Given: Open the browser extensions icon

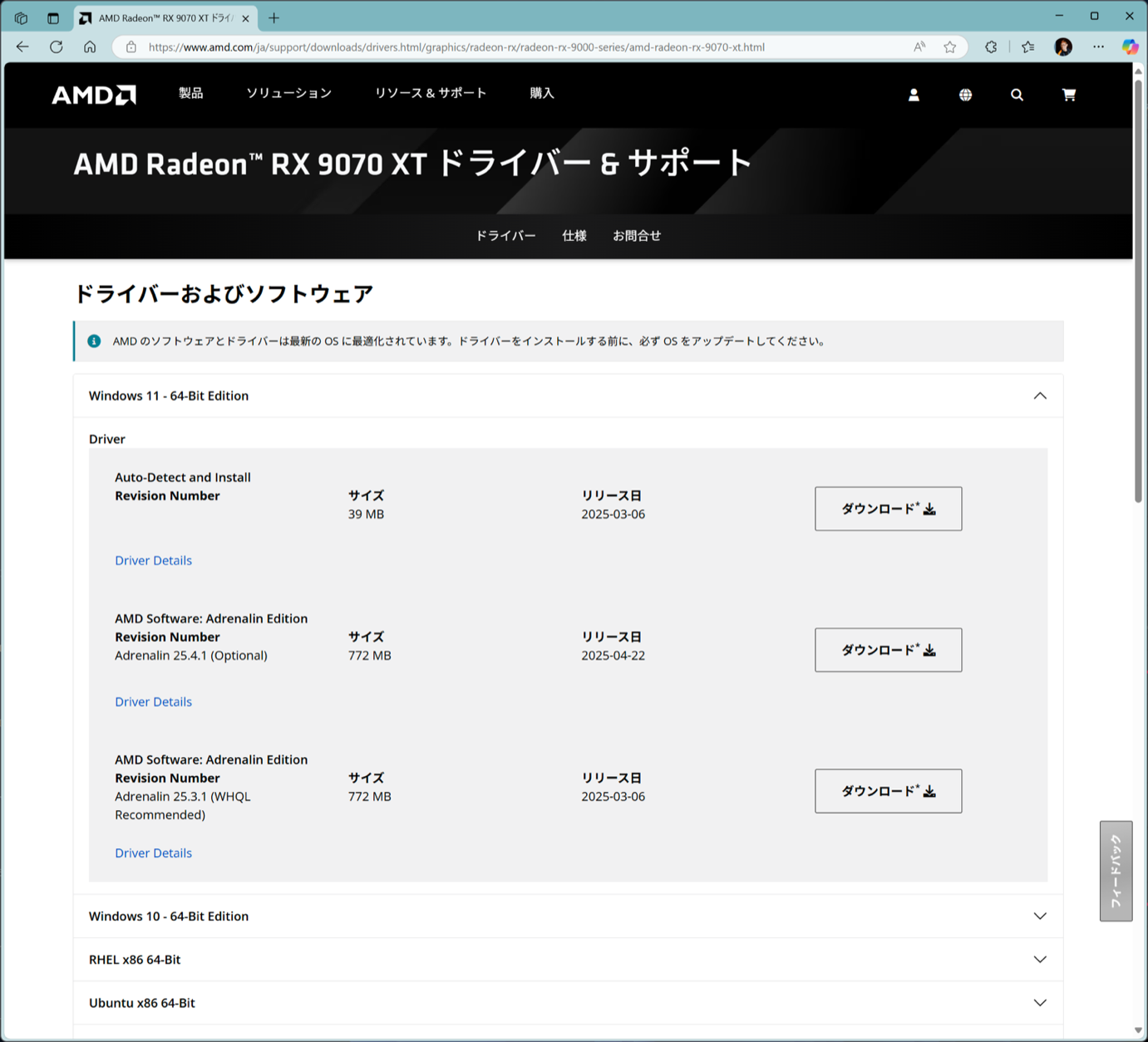Looking at the screenshot, I should 991,47.
